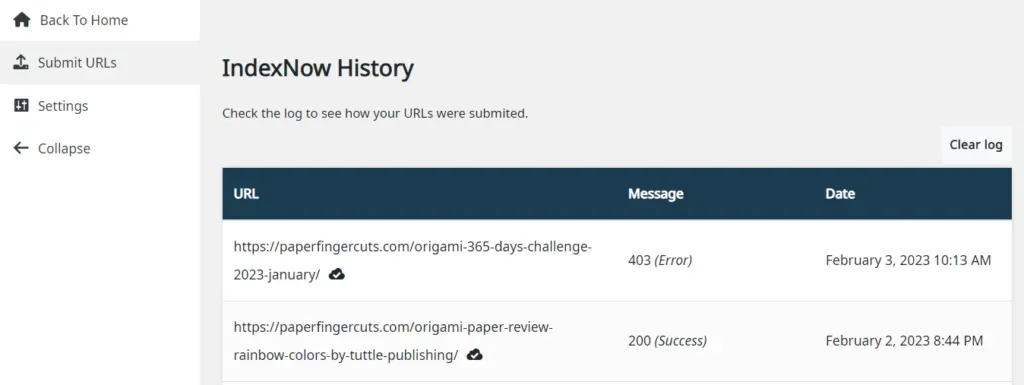Click cloud icon after tuttle-publishing URL

click(475, 355)
